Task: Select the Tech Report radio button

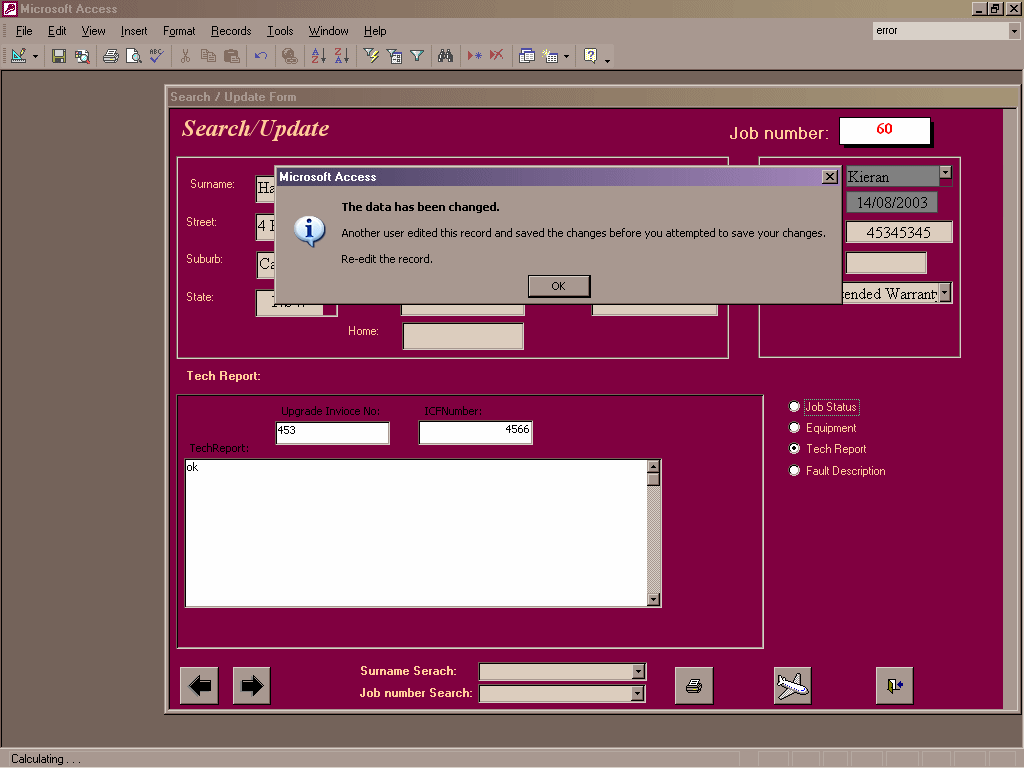Action: click(794, 449)
